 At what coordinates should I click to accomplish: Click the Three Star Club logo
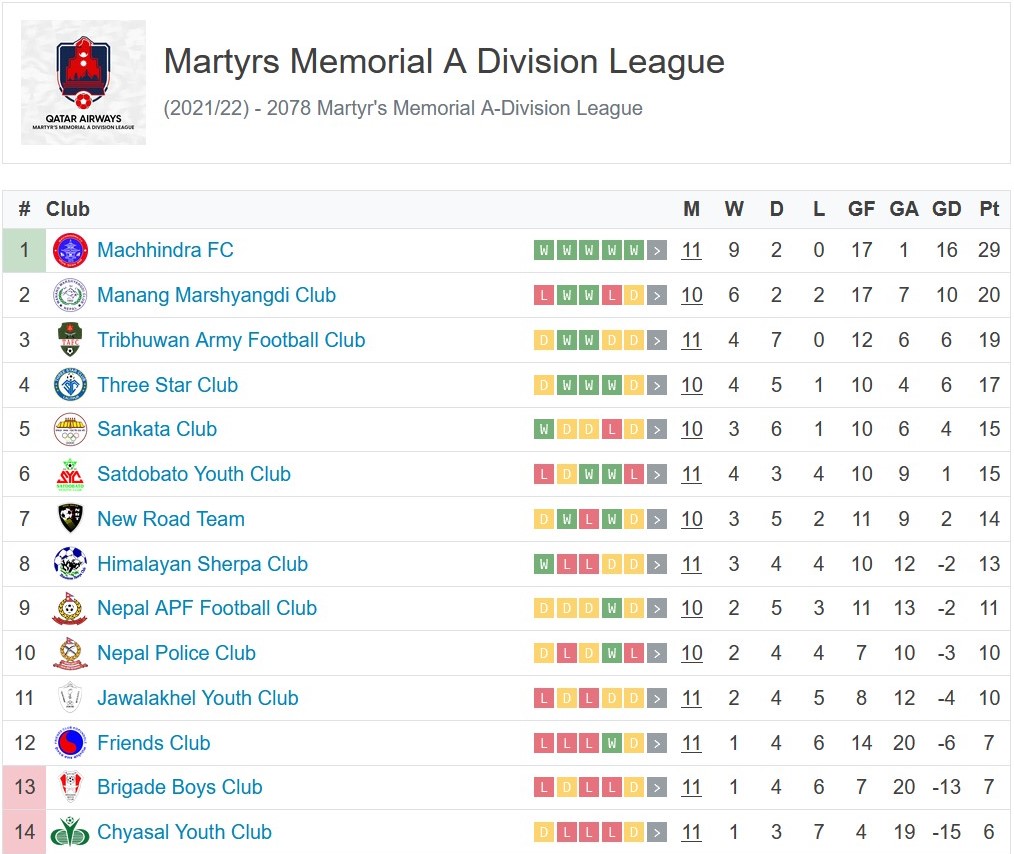[70, 385]
